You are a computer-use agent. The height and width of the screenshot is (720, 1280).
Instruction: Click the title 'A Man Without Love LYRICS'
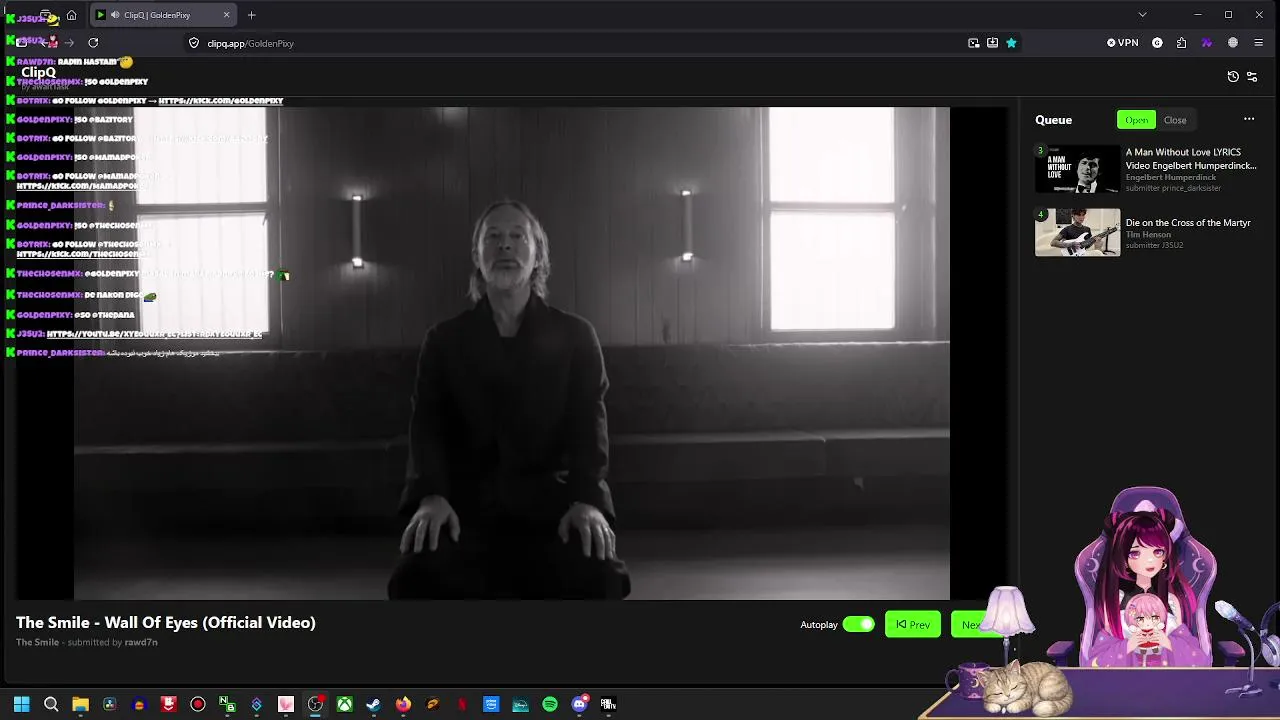pos(1191,159)
